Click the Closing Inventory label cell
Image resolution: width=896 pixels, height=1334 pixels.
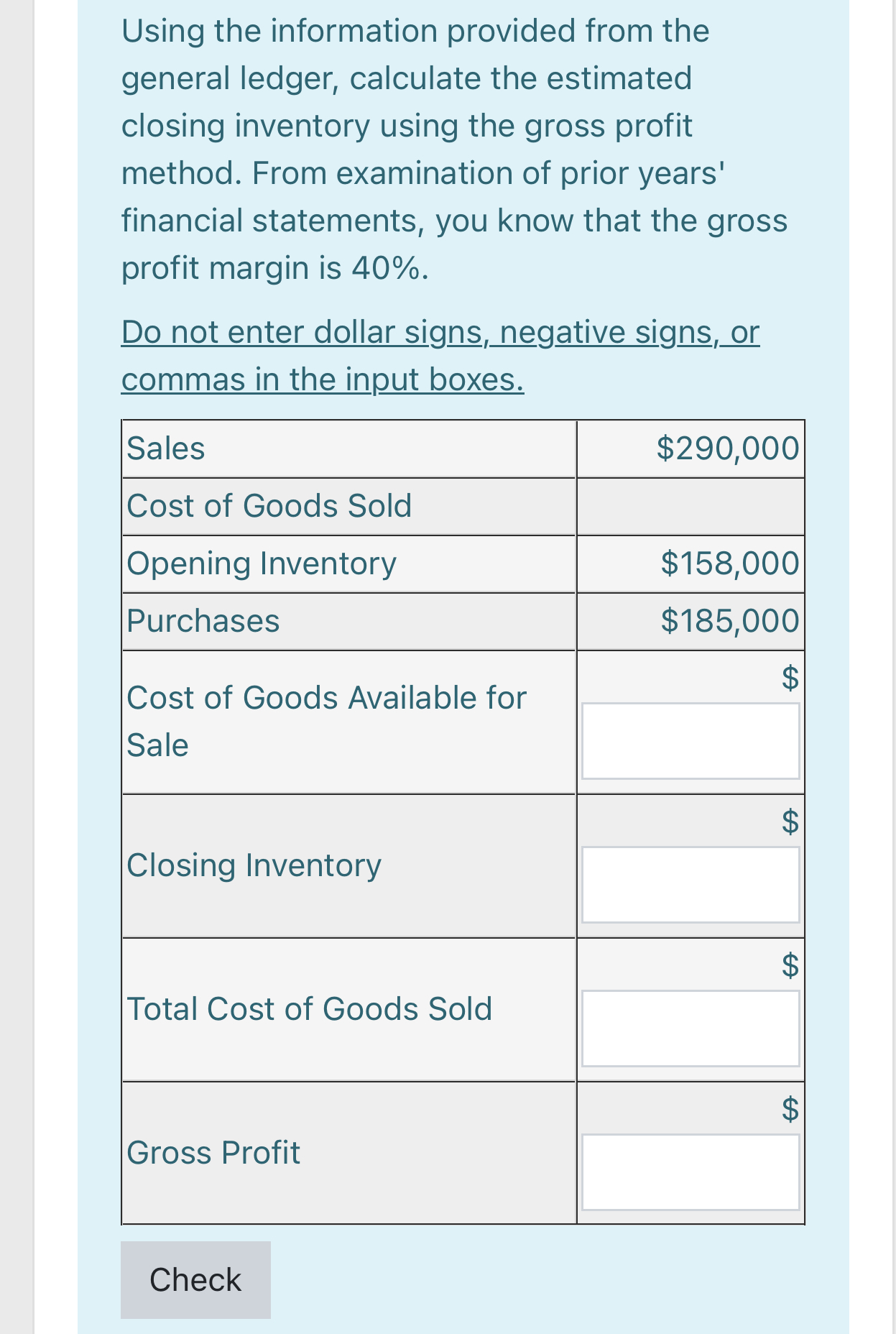pyautogui.click(x=253, y=866)
